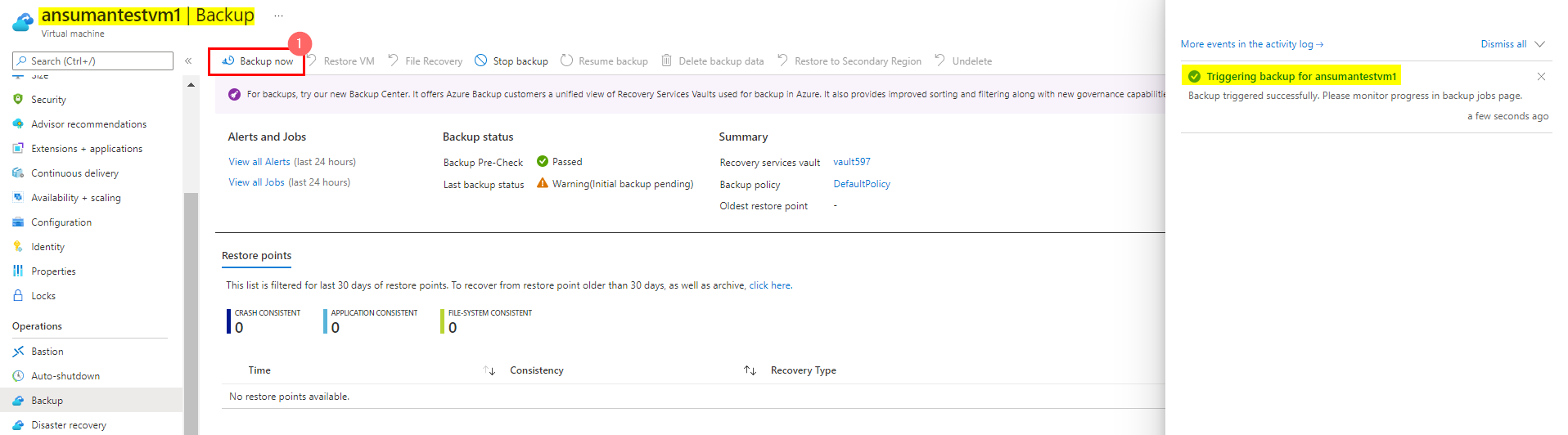Open More events in the activity log

pyautogui.click(x=1252, y=44)
